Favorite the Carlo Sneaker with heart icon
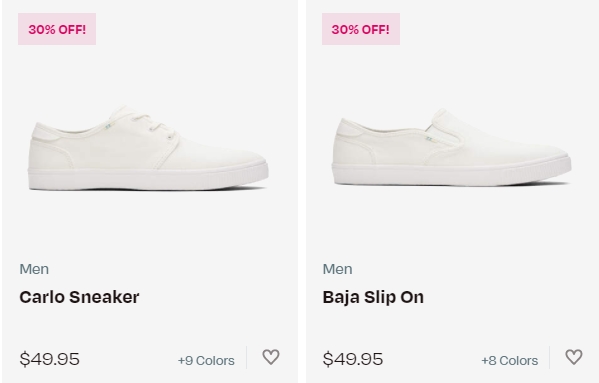 coord(271,357)
